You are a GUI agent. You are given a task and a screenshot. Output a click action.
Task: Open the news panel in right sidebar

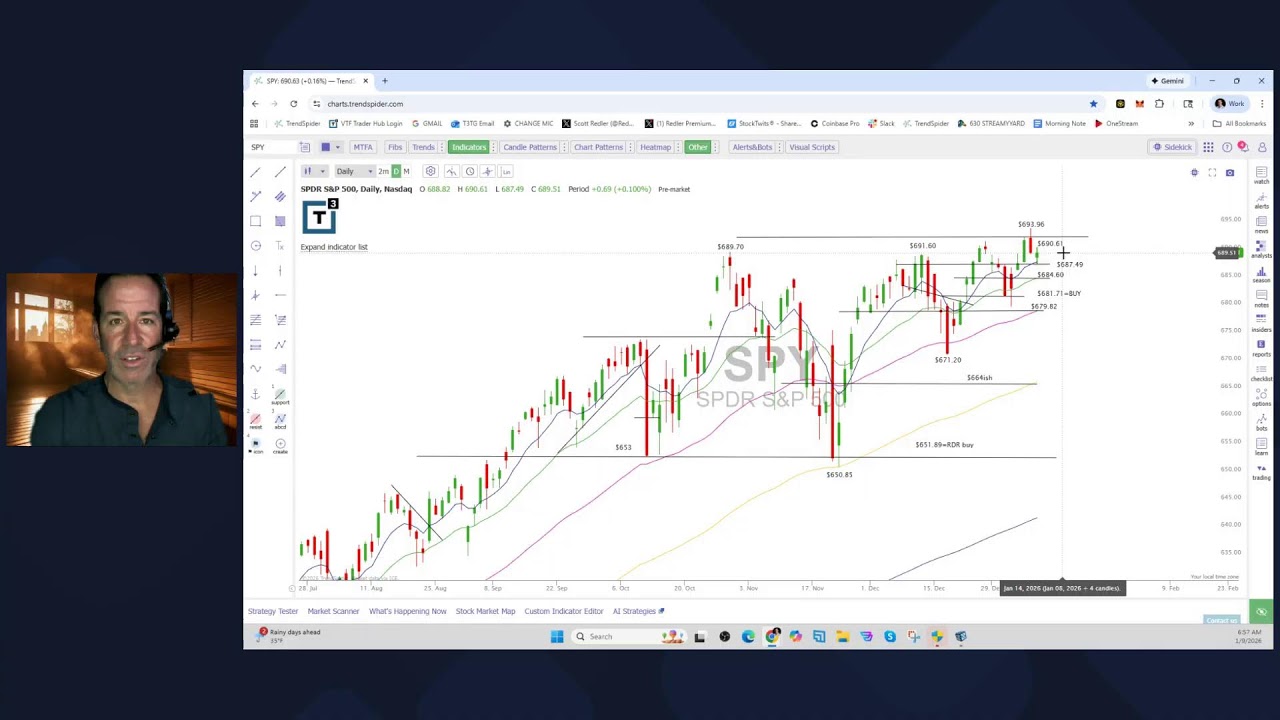coord(1262,225)
